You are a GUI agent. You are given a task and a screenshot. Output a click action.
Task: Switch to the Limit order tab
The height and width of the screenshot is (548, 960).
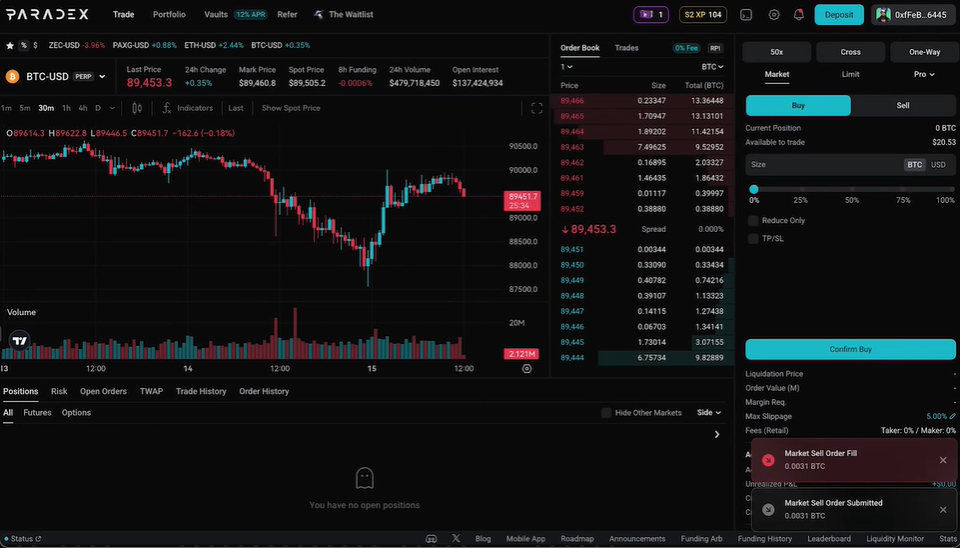coord(850,74)
